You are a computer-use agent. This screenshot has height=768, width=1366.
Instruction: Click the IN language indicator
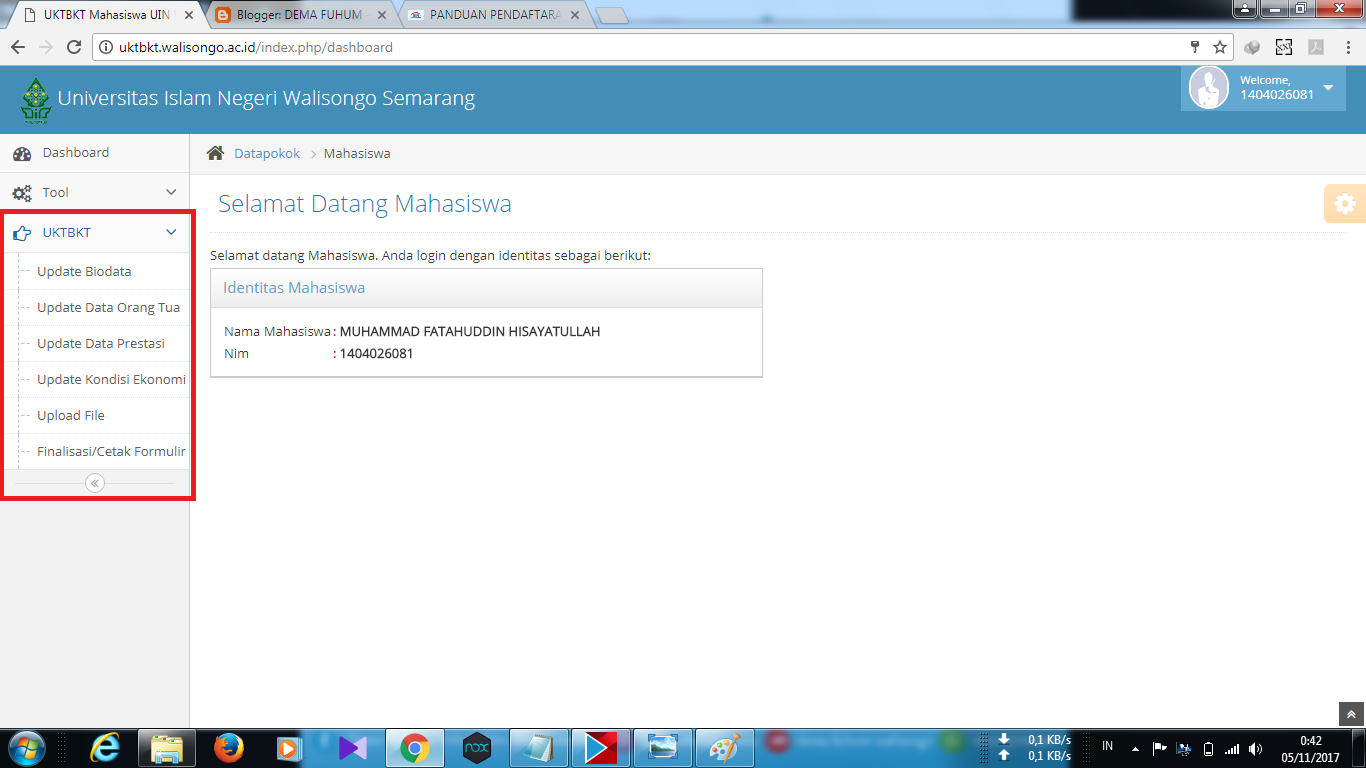click(1107, 746)
